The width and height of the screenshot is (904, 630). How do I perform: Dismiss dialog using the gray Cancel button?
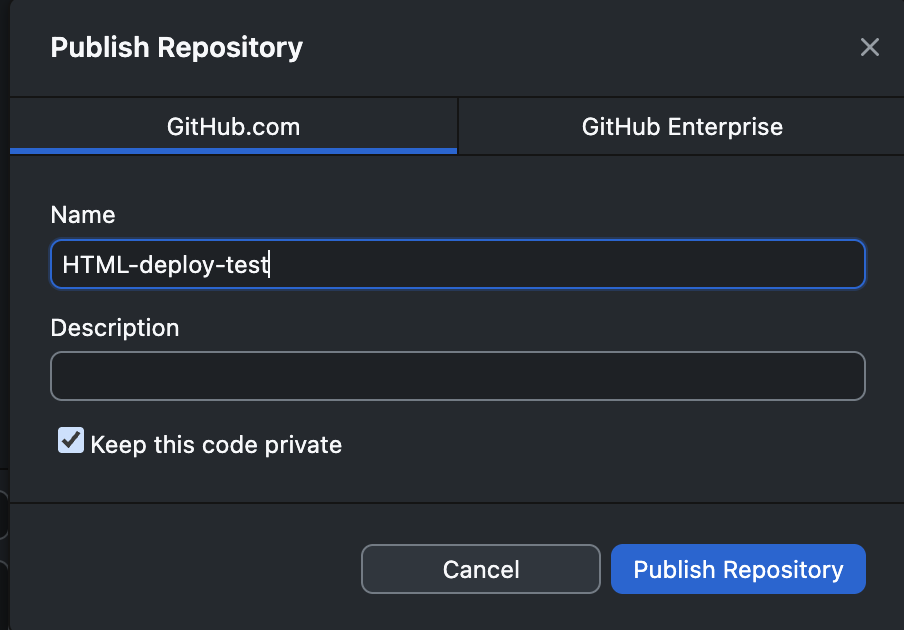point(480,570)
